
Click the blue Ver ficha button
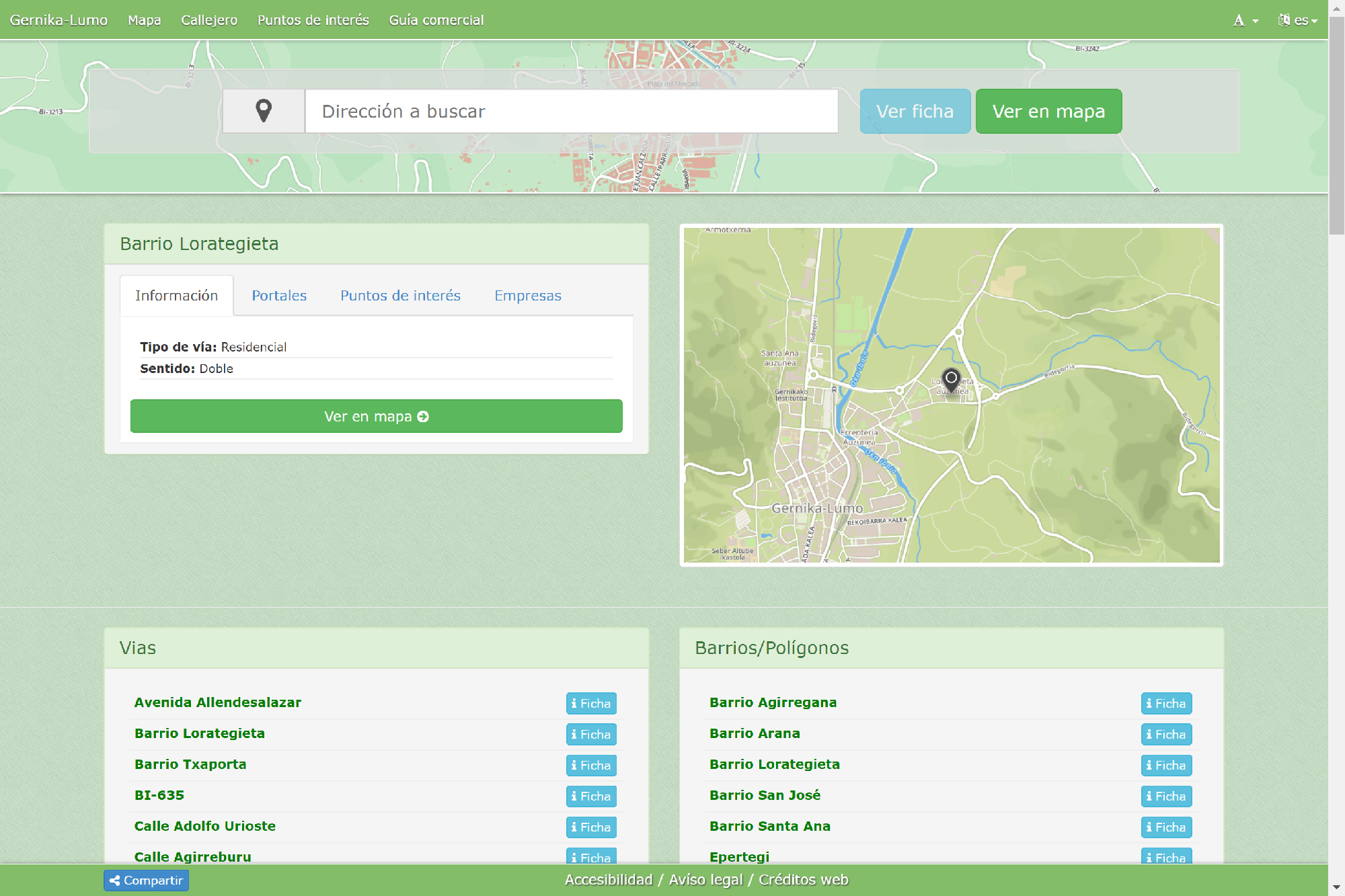tap(915, 112)
